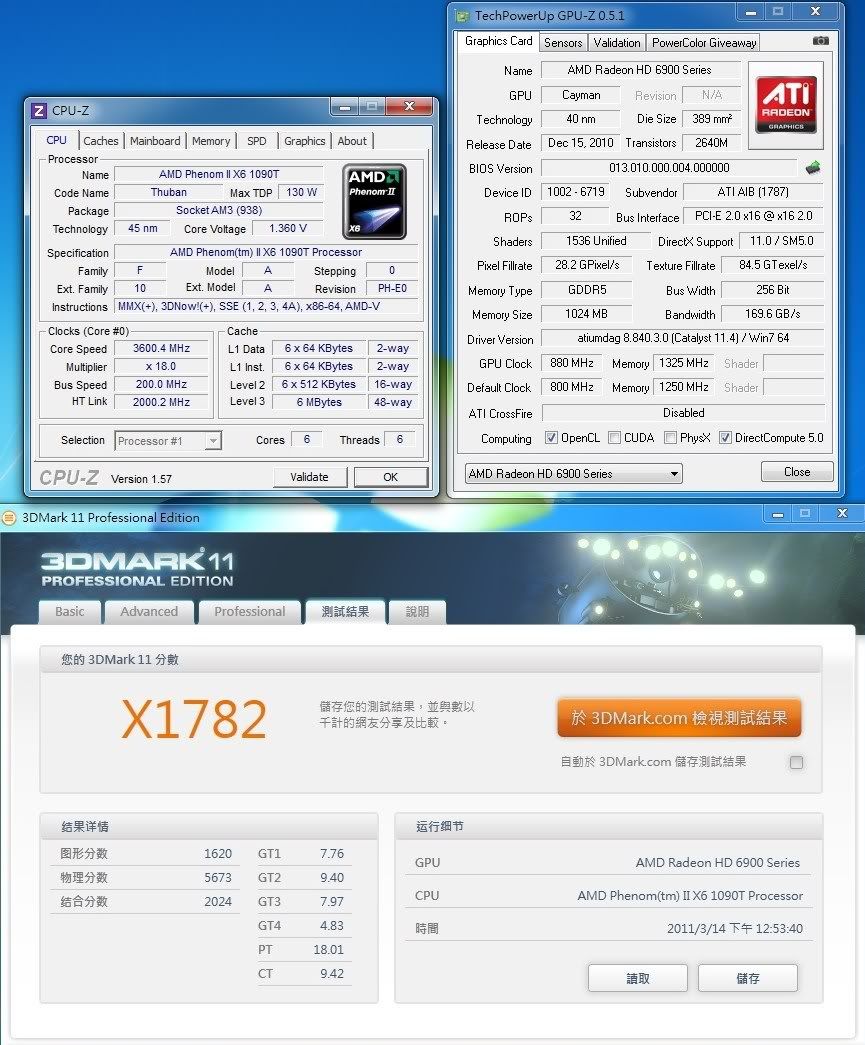Toggle the CUDA checkbox in GPU-Z

coord(614,438)
